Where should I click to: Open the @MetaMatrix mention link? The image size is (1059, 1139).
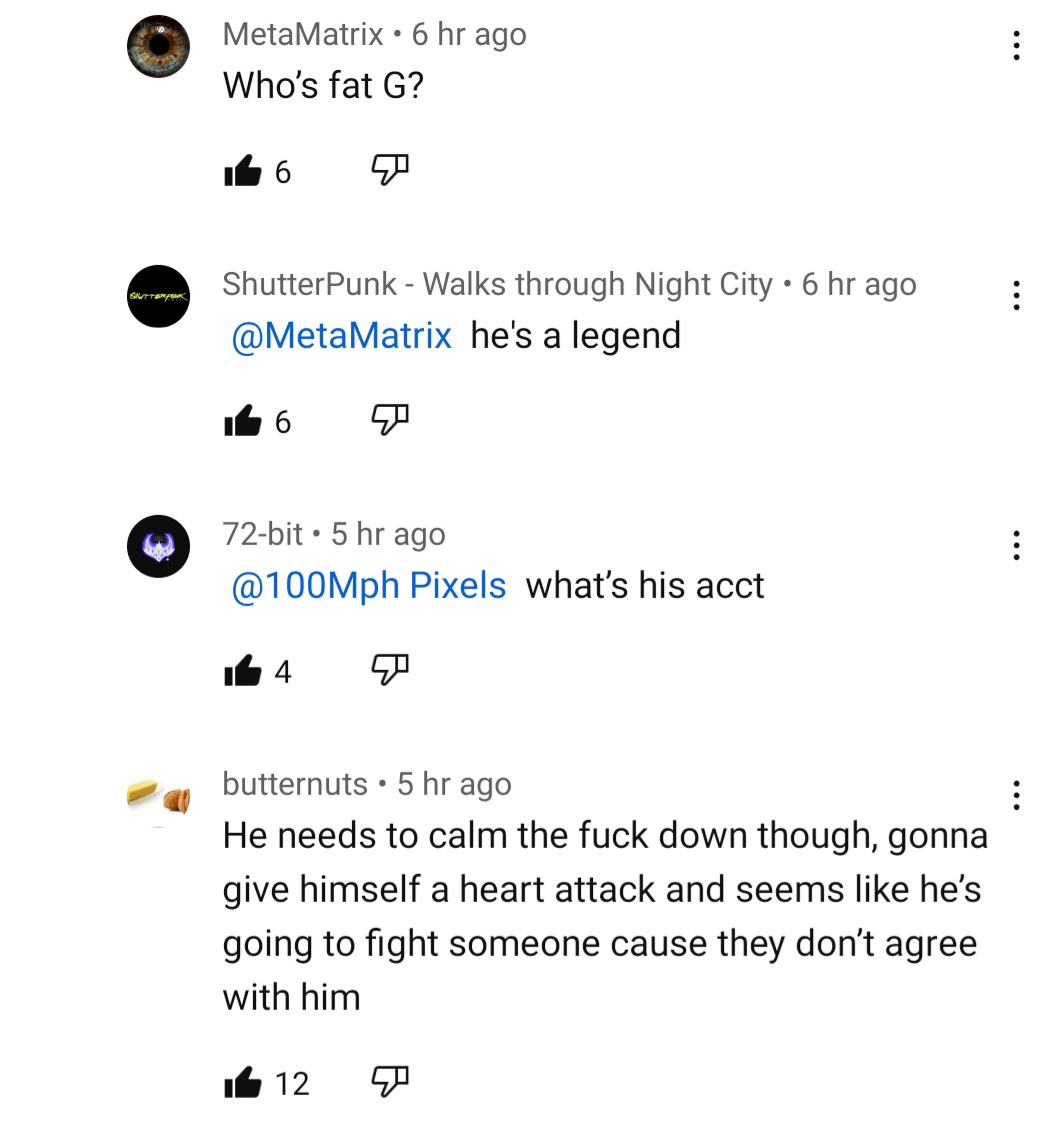[x=341, y=336]
